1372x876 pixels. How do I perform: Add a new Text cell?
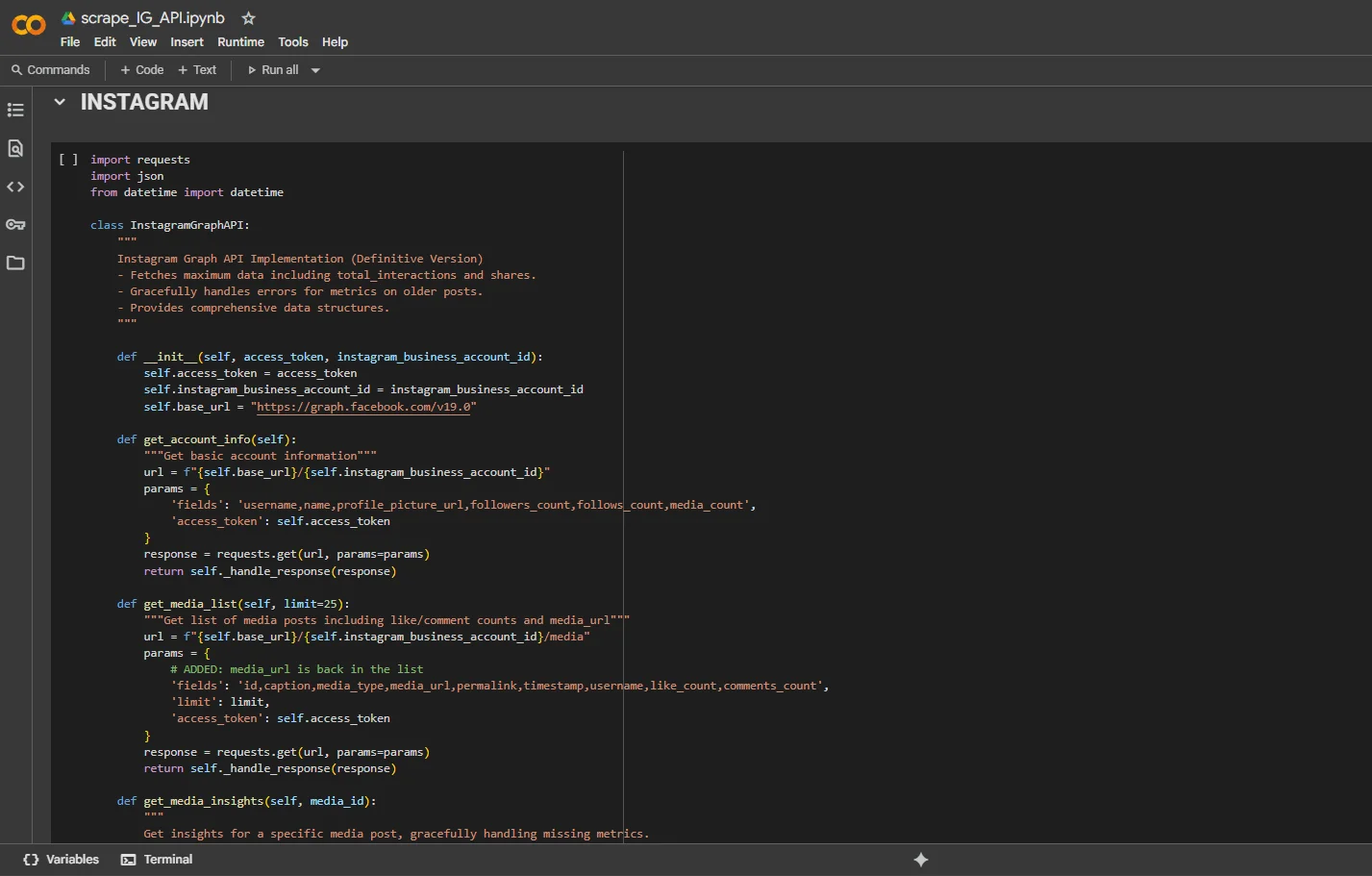pyautogui.click(x=197, y=70)
